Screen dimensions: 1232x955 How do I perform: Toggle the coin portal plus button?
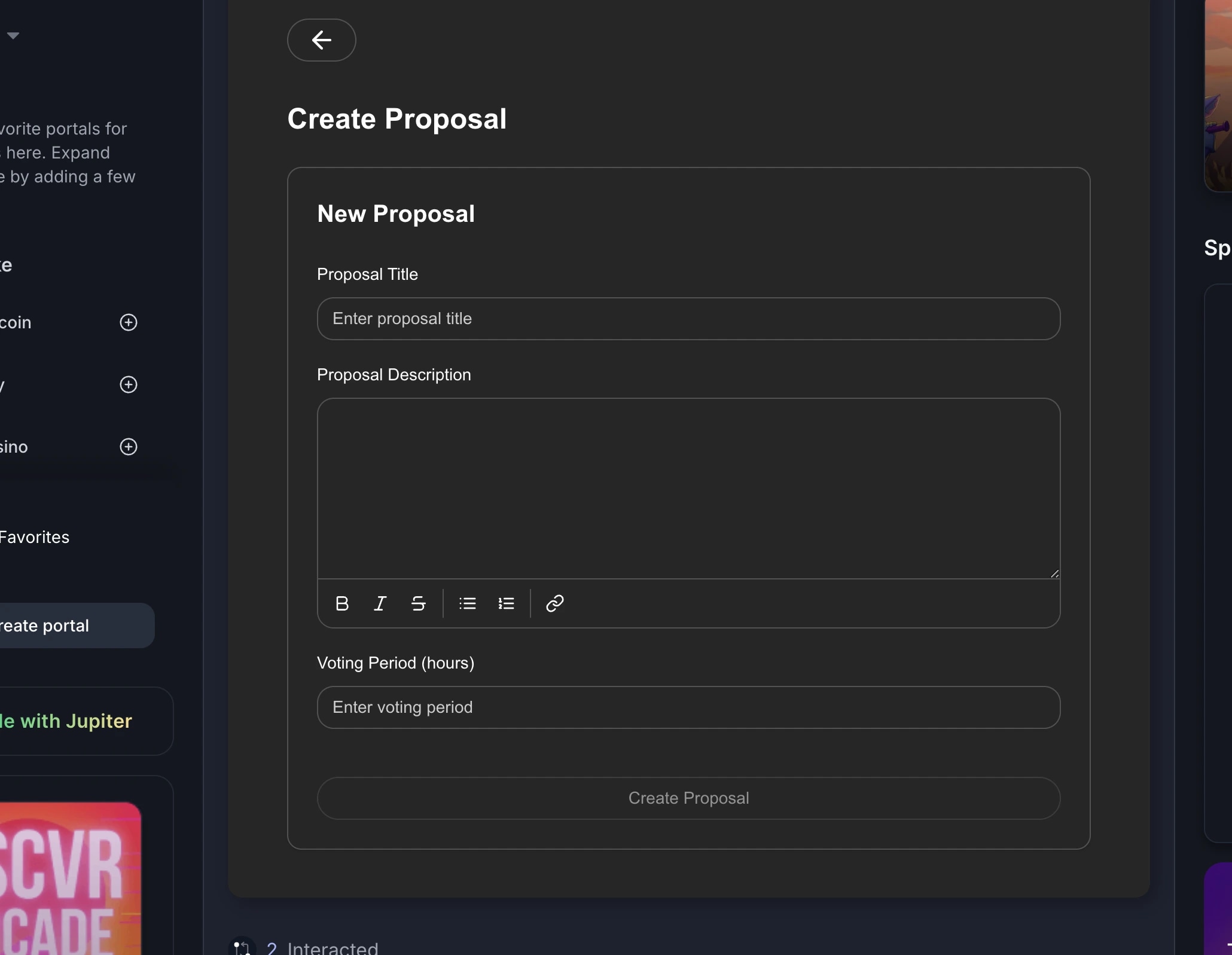click(x=128, y=322)
